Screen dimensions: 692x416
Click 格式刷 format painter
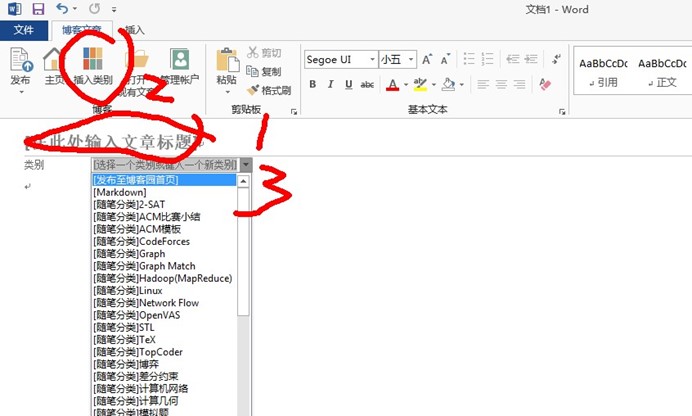269,90
